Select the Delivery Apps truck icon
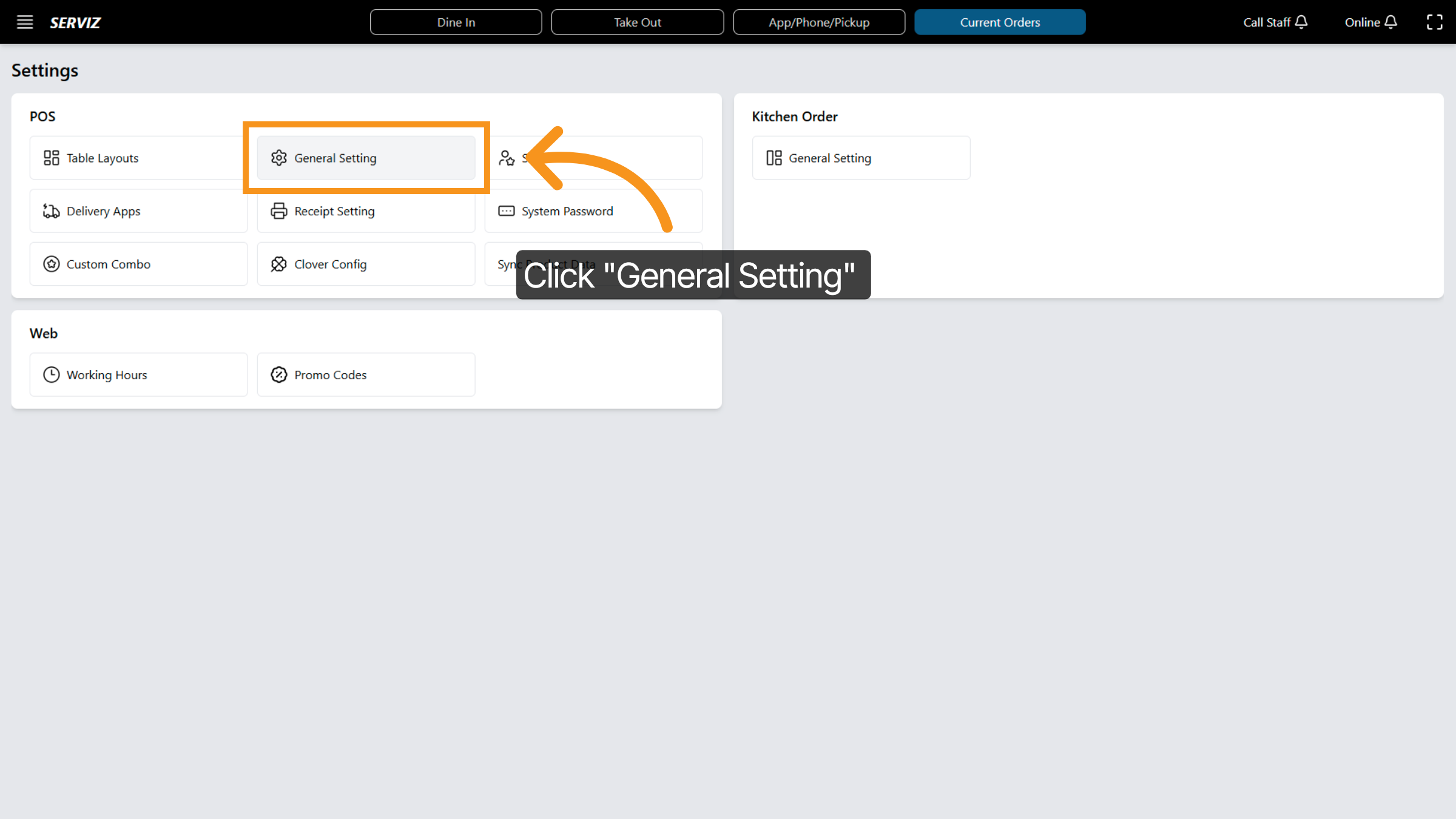Viewport: 1456px width, 819px height. (51, 211)
